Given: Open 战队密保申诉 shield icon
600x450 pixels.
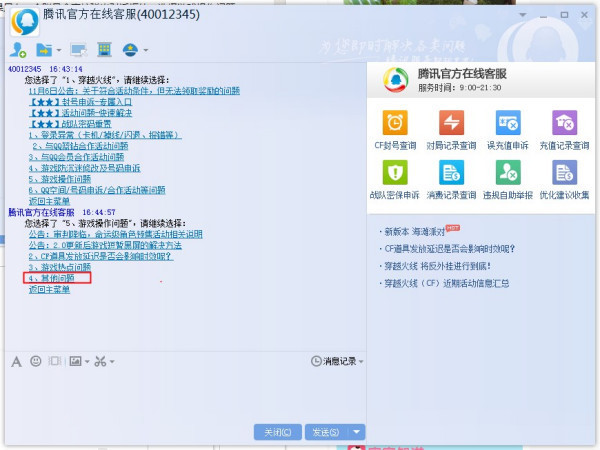Looking at the screenshot, I should click(x=395, y=173).
